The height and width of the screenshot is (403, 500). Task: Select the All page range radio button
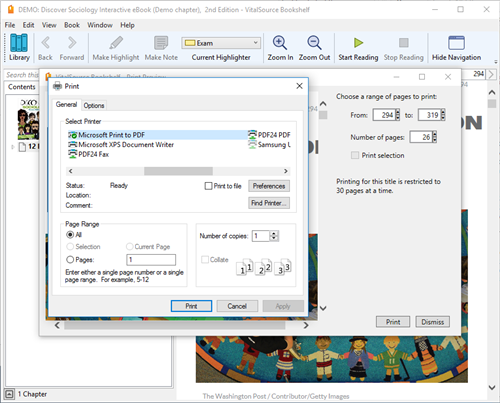(x=70, y=235)
